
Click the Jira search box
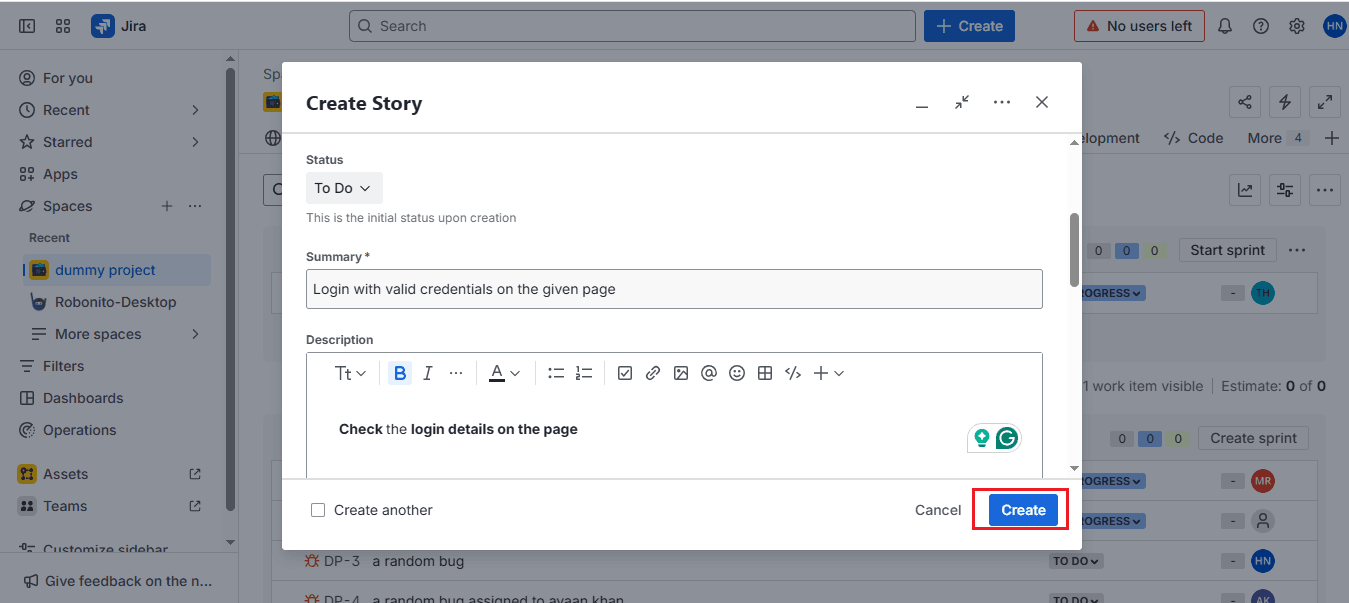click(632, 26)
